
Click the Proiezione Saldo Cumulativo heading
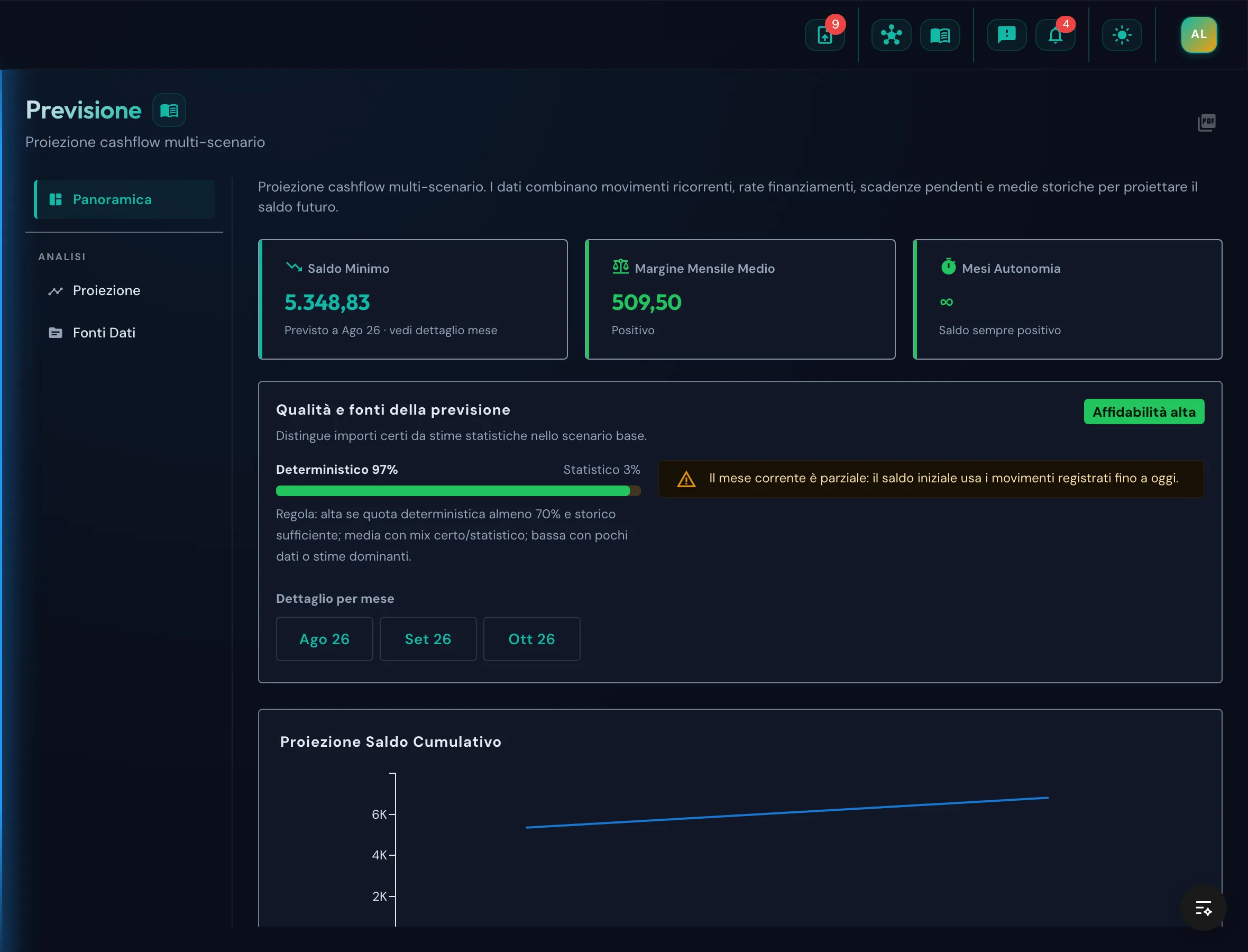pos(391,742)
